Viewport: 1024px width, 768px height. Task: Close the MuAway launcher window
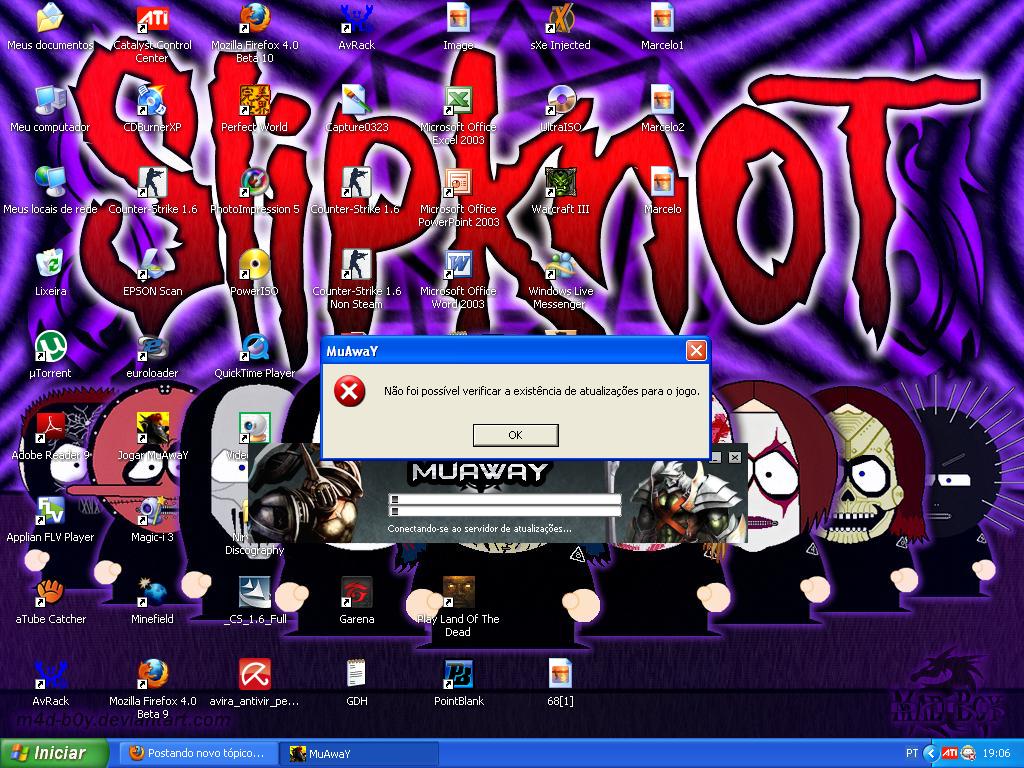point(735,457)
